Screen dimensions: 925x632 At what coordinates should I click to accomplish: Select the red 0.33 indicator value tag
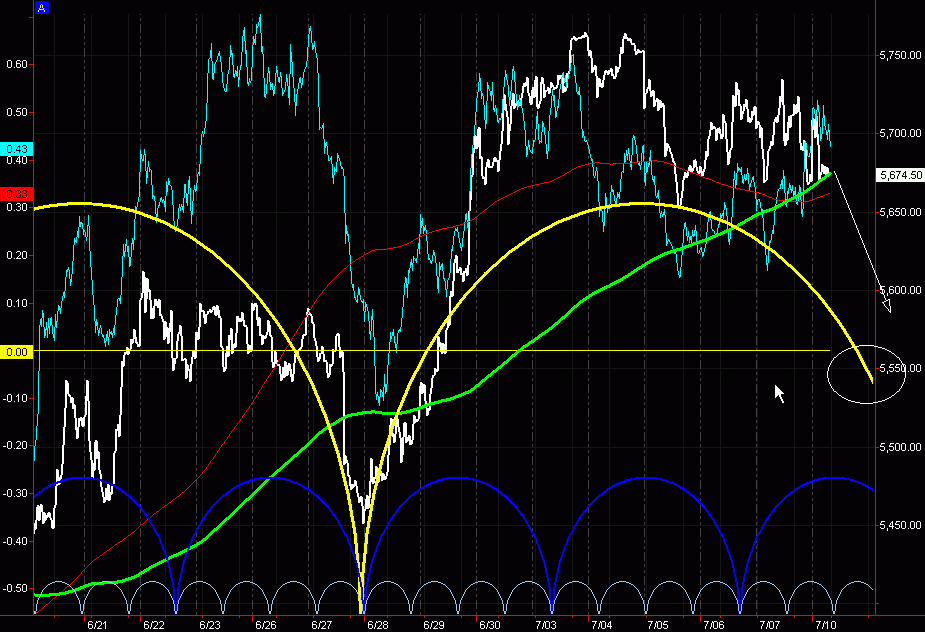click(x=17, y=194)
